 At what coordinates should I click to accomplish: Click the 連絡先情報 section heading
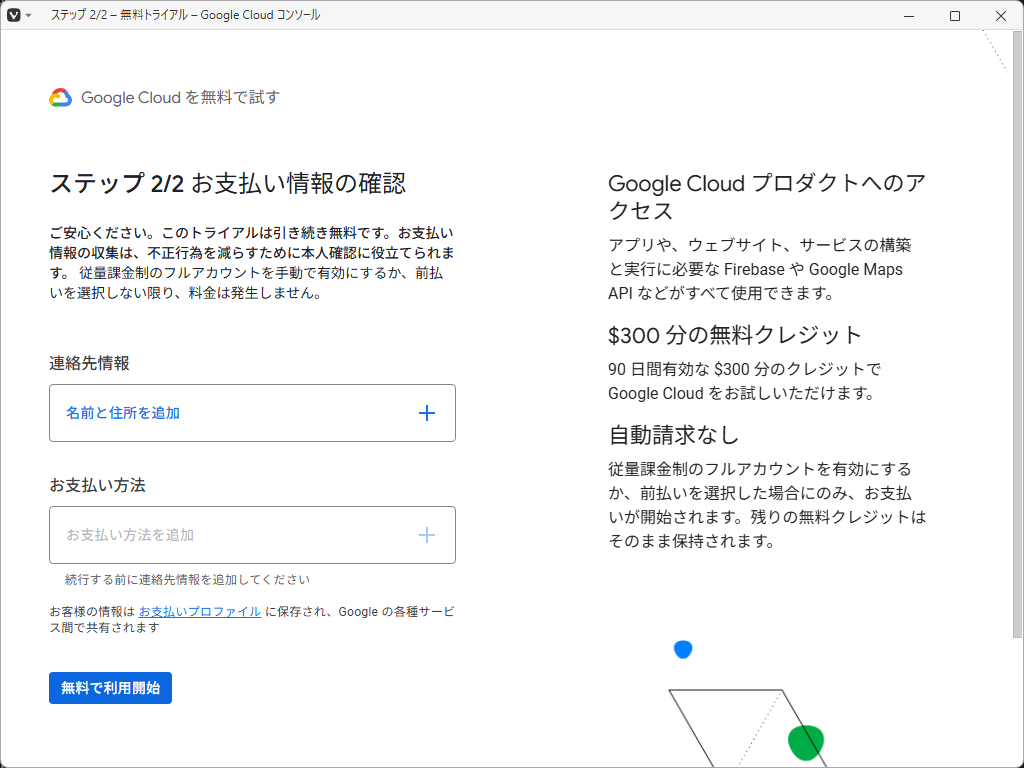[x=88, y=363]
